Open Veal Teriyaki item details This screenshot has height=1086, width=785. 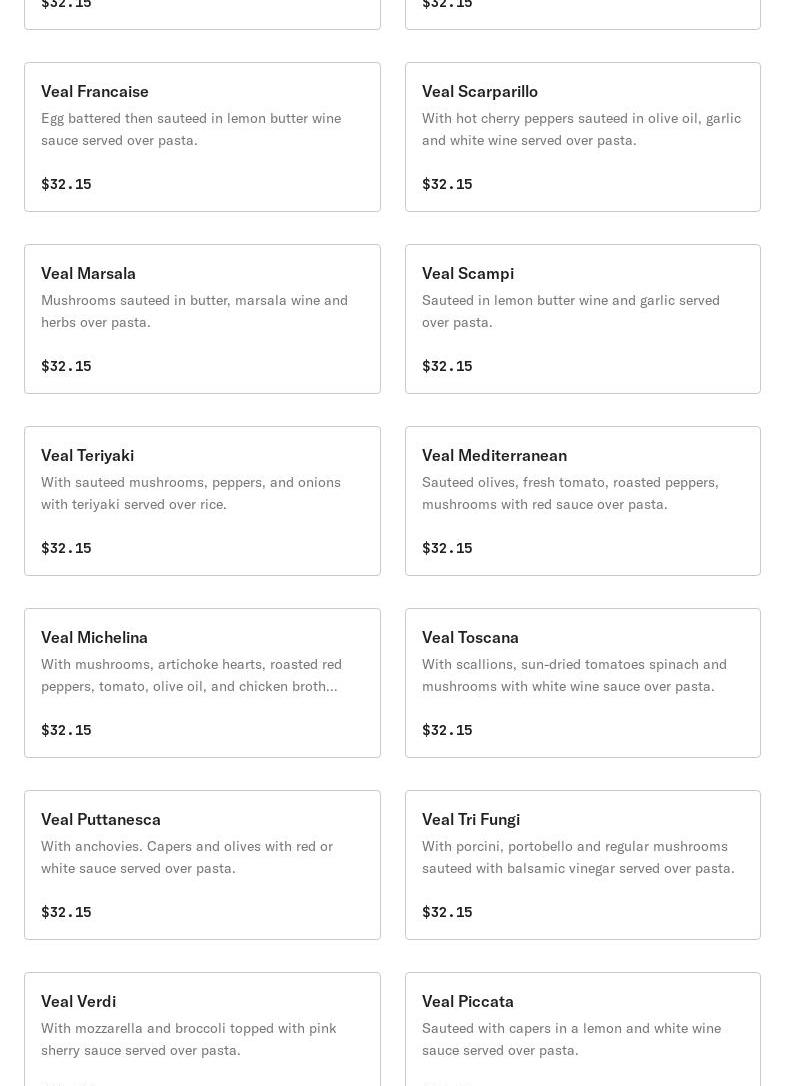[202, 501]
